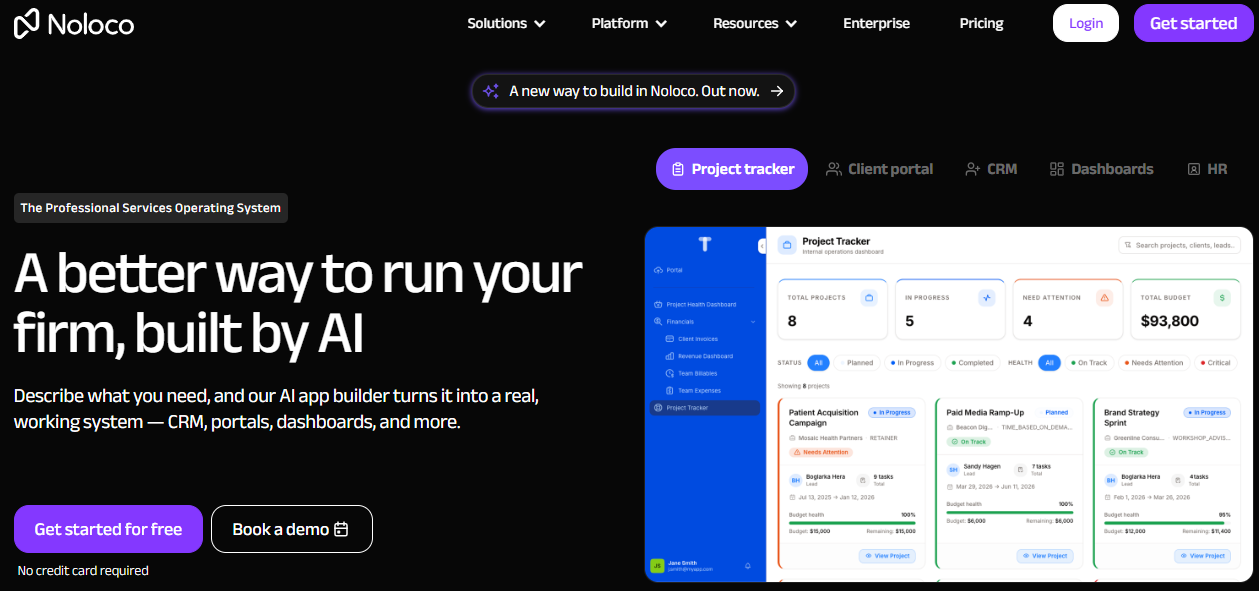The height and width of the screenshot is (591, 1259).
Task: Click the Search projects, clients, leads field
Action: [1179, 245]
